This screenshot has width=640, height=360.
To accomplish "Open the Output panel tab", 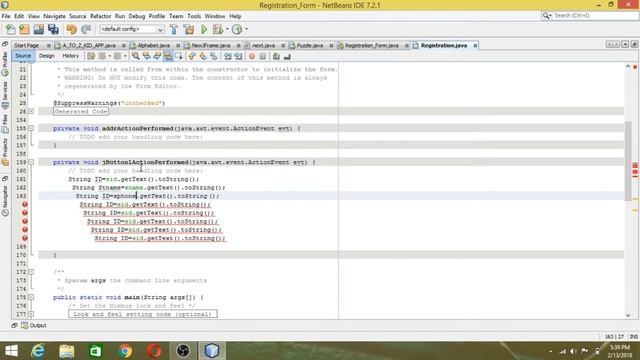I will (x=34, y=325).
